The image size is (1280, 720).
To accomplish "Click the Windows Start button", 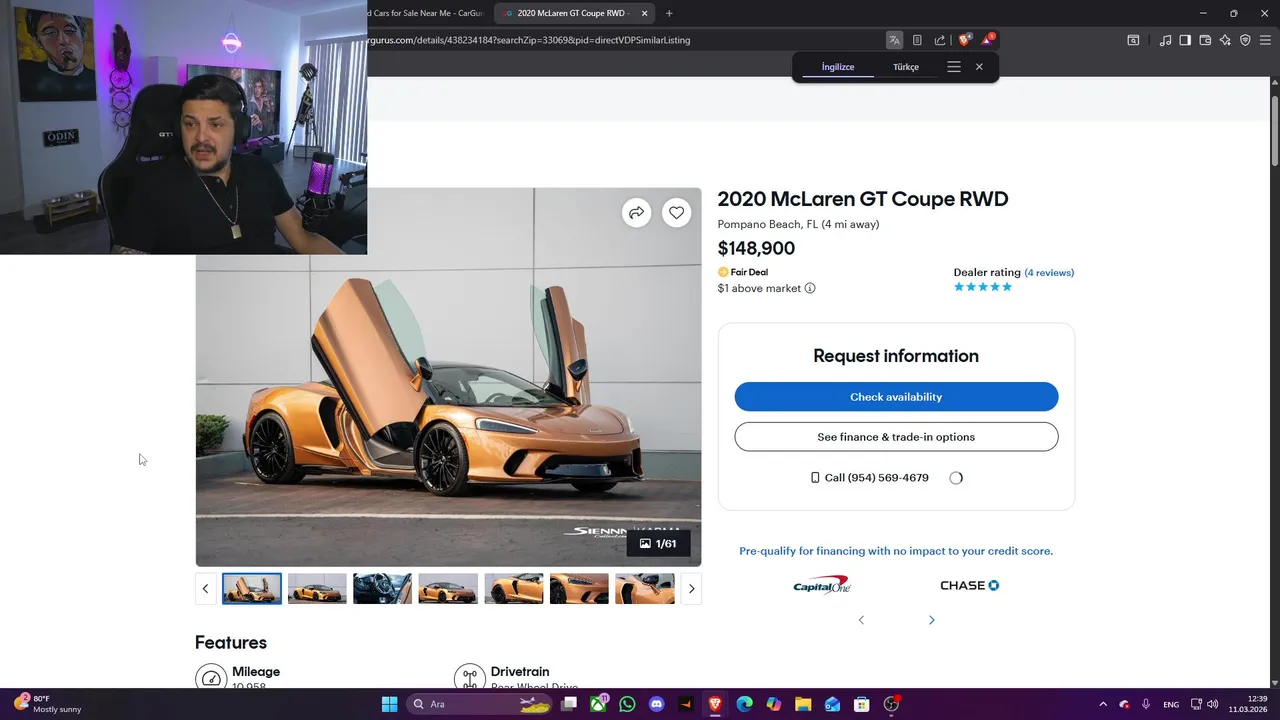I will click(x=389, y=704).
